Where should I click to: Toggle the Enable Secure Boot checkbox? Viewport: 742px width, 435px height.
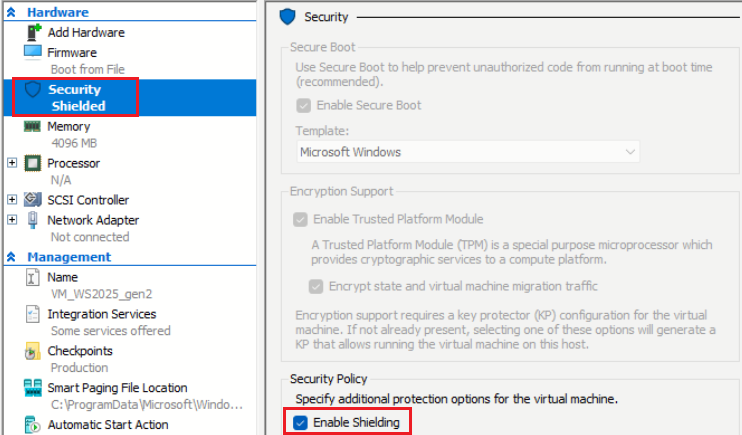tap(303, 105)
